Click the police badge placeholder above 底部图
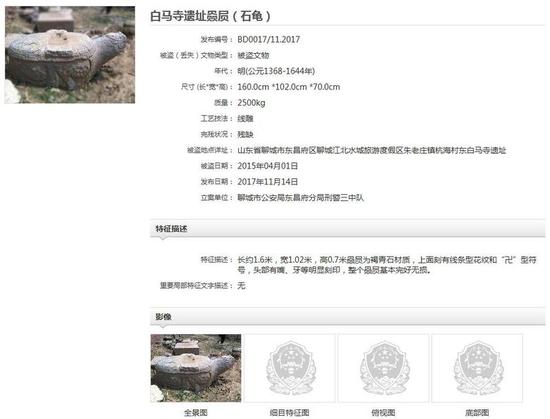Screen dimensions: 550x419 [477, 368]
